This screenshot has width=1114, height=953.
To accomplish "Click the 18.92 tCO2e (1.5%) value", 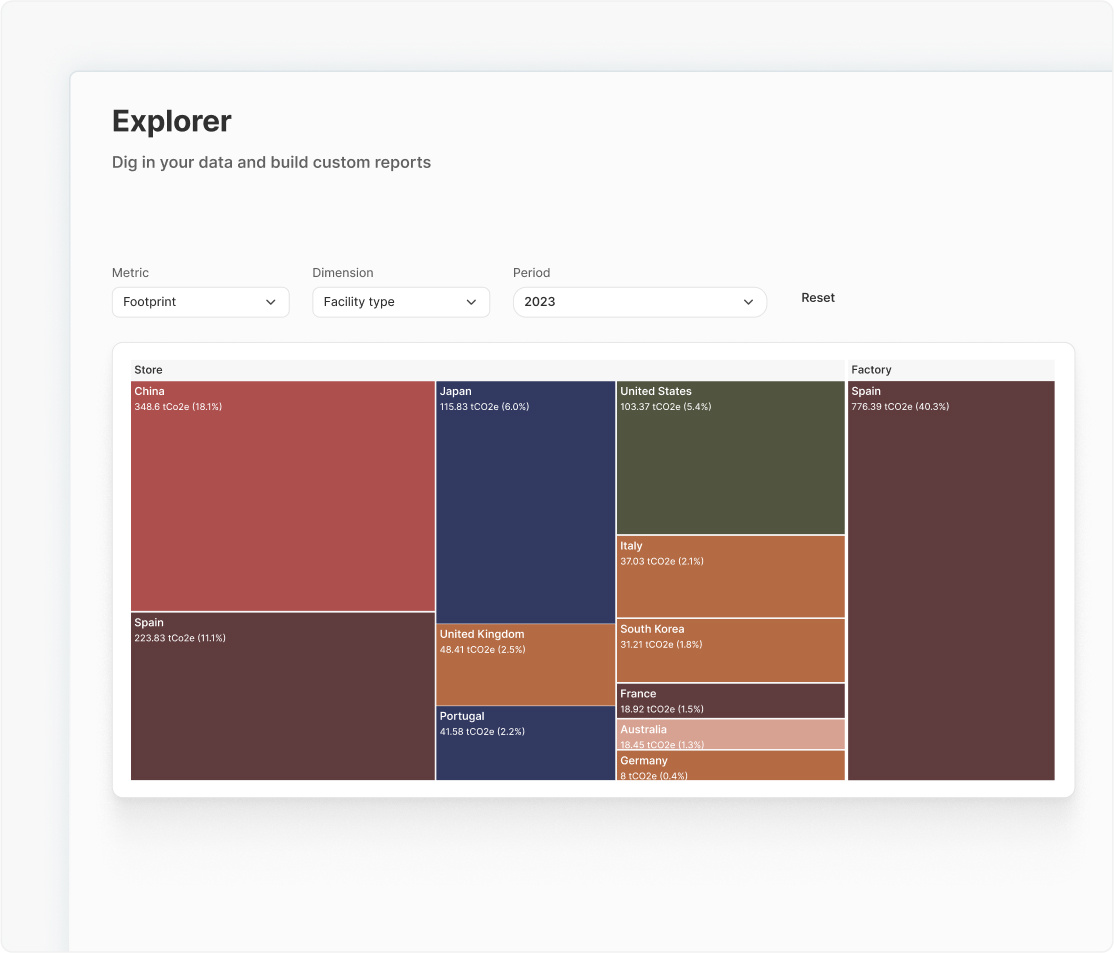I will point(662,709).
